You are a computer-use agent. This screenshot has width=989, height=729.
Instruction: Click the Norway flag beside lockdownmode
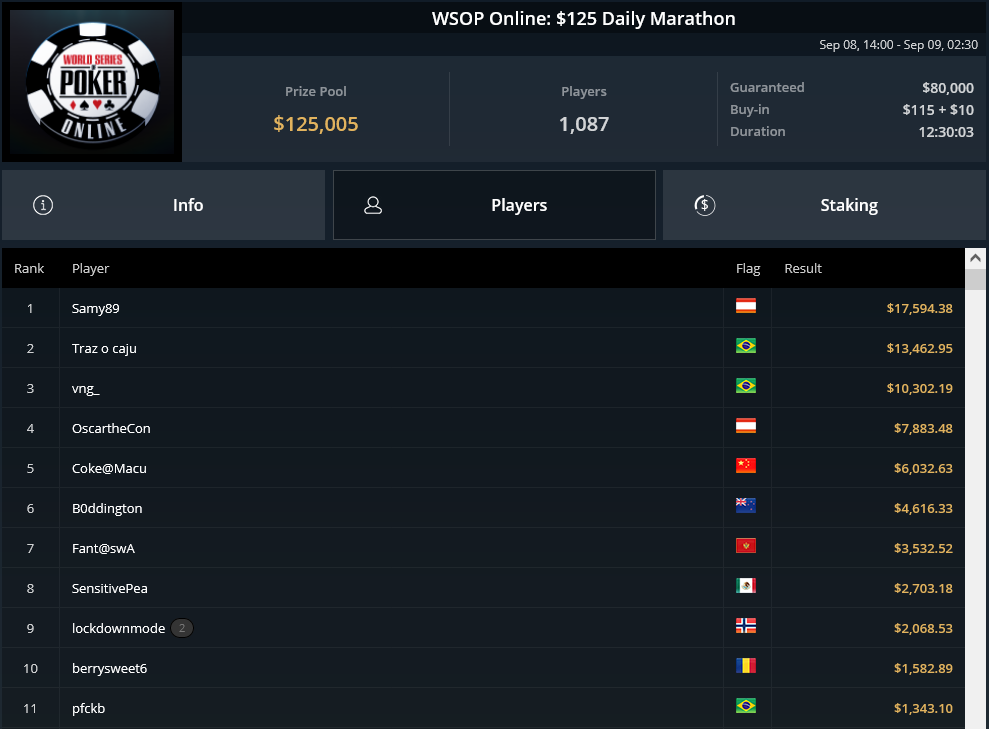point(746,626)
